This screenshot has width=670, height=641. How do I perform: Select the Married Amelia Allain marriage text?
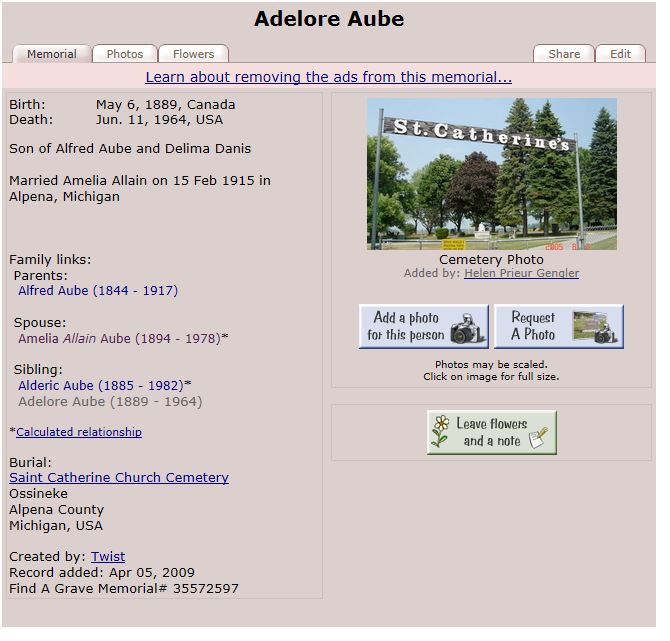140,188
